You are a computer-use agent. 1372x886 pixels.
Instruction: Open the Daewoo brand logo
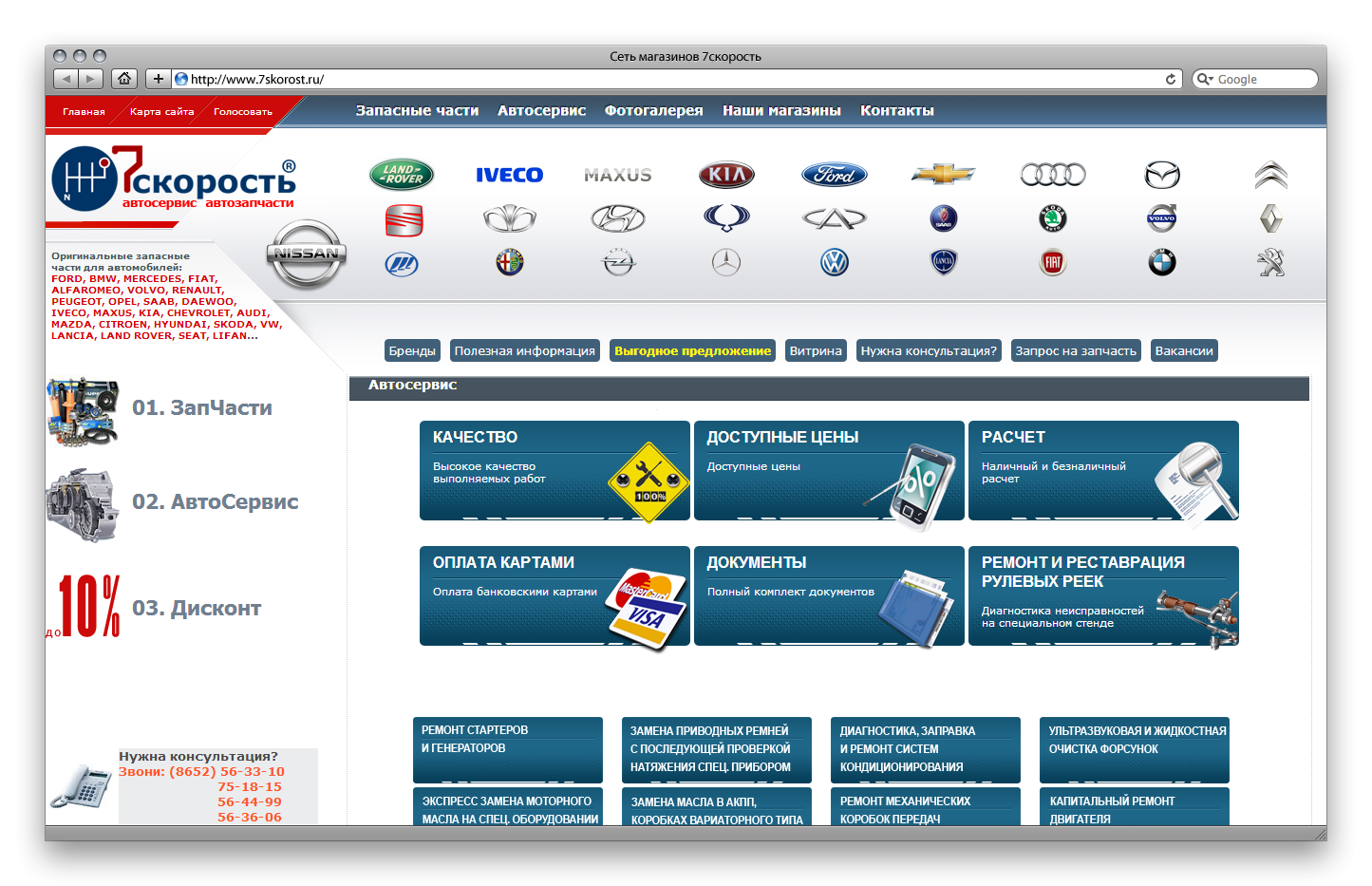coord(510,219)
